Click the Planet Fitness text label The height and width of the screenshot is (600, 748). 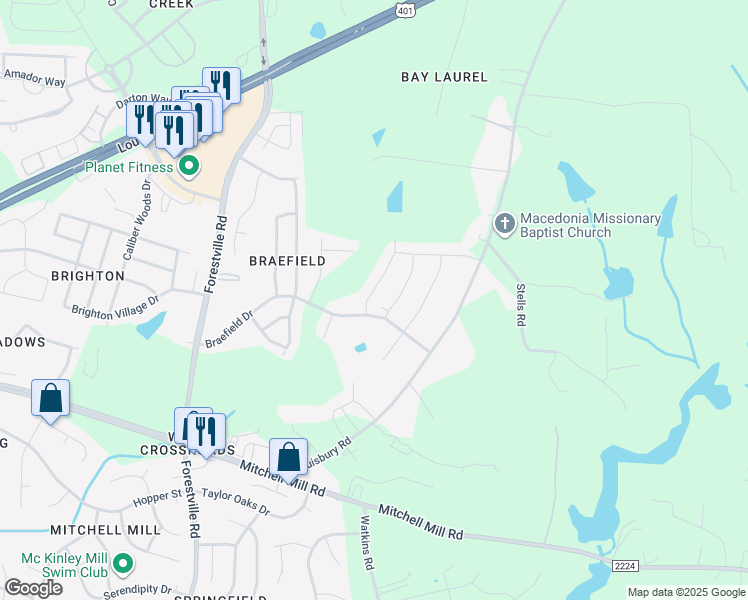[x=129, y=167]
